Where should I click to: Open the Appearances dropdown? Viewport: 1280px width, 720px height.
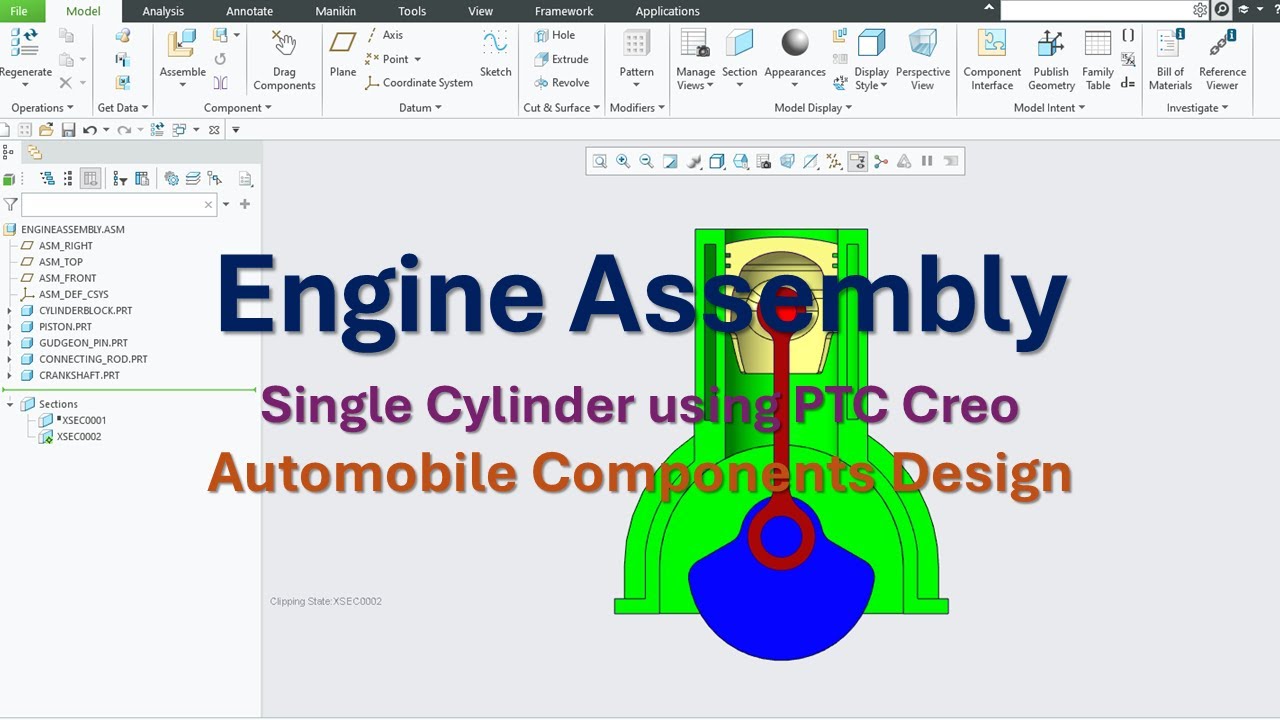click(794, 85)
